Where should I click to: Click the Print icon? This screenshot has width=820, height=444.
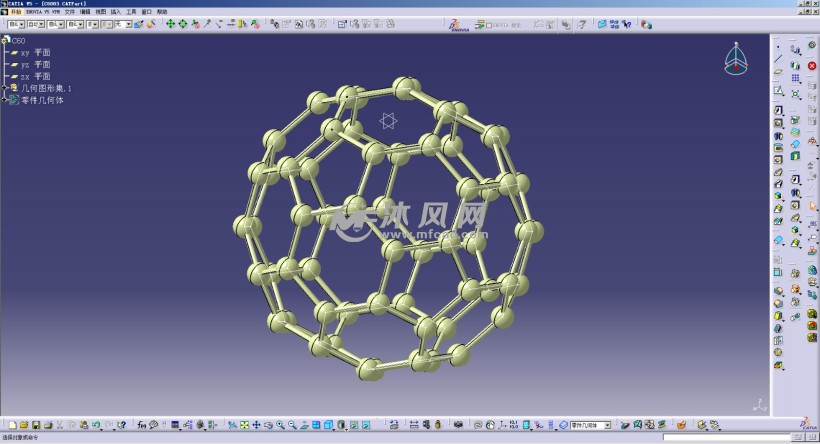48,425
